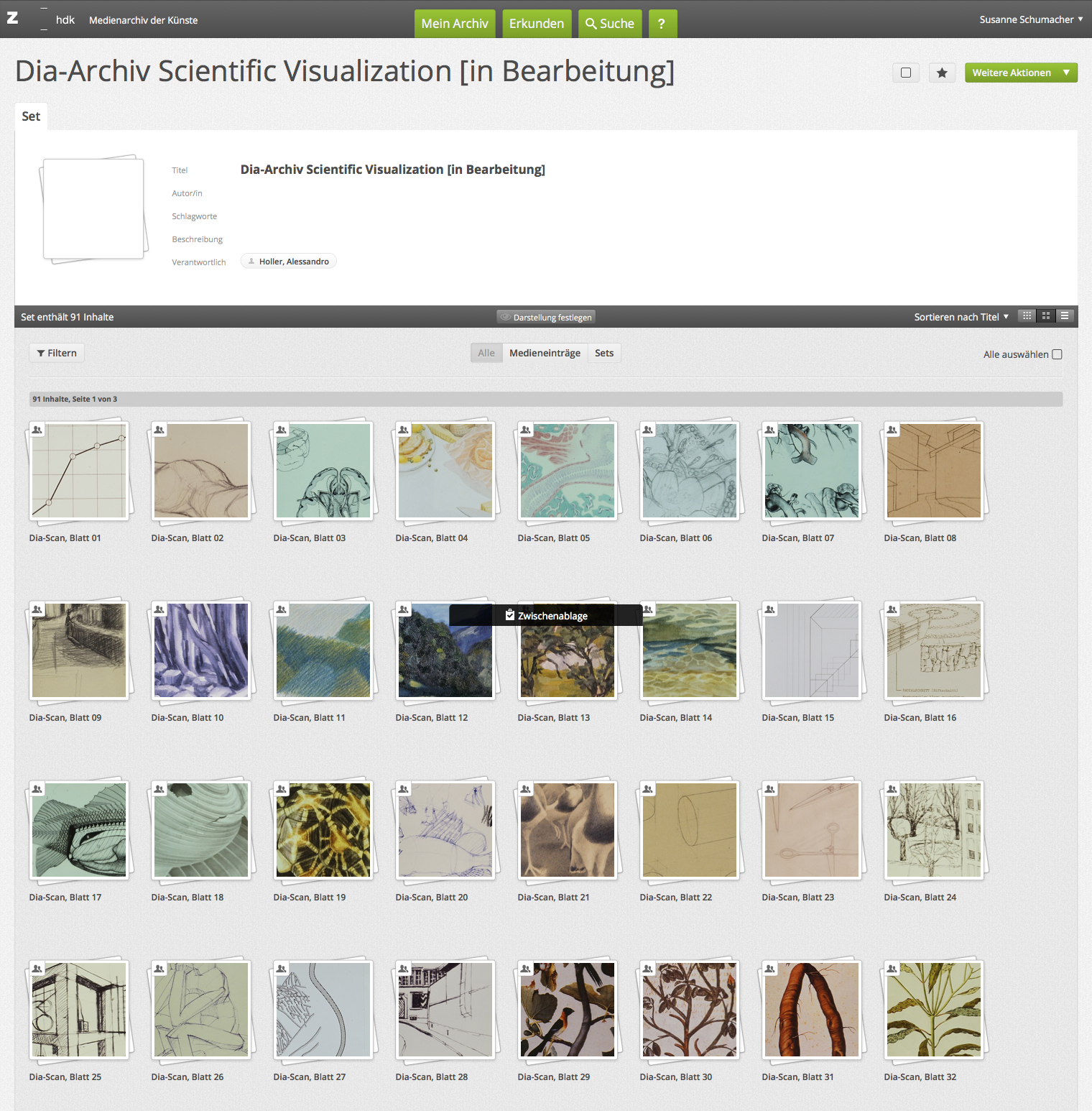
Task: Switch to miniature grid view
Action: coord(1027,316)
